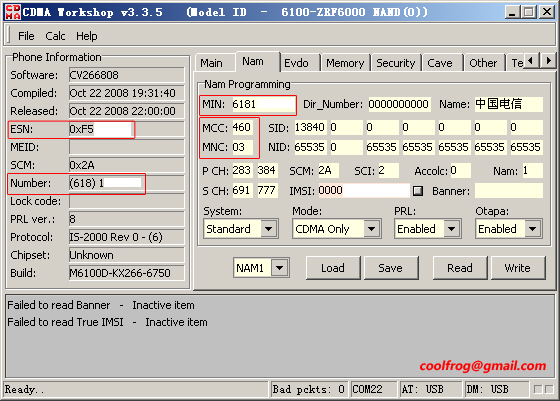The height and width of the screenshot is (401, 560).
Task: Click the Number field showing (618)
Action: (127, 183)
